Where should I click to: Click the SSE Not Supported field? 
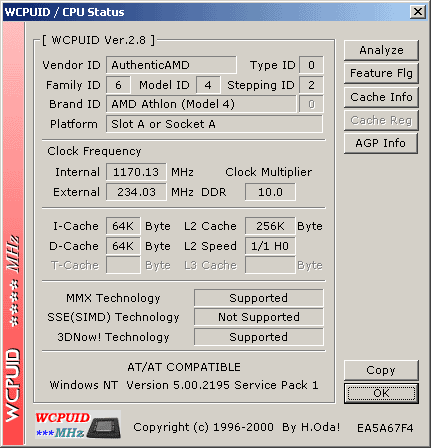click(259, 317)
